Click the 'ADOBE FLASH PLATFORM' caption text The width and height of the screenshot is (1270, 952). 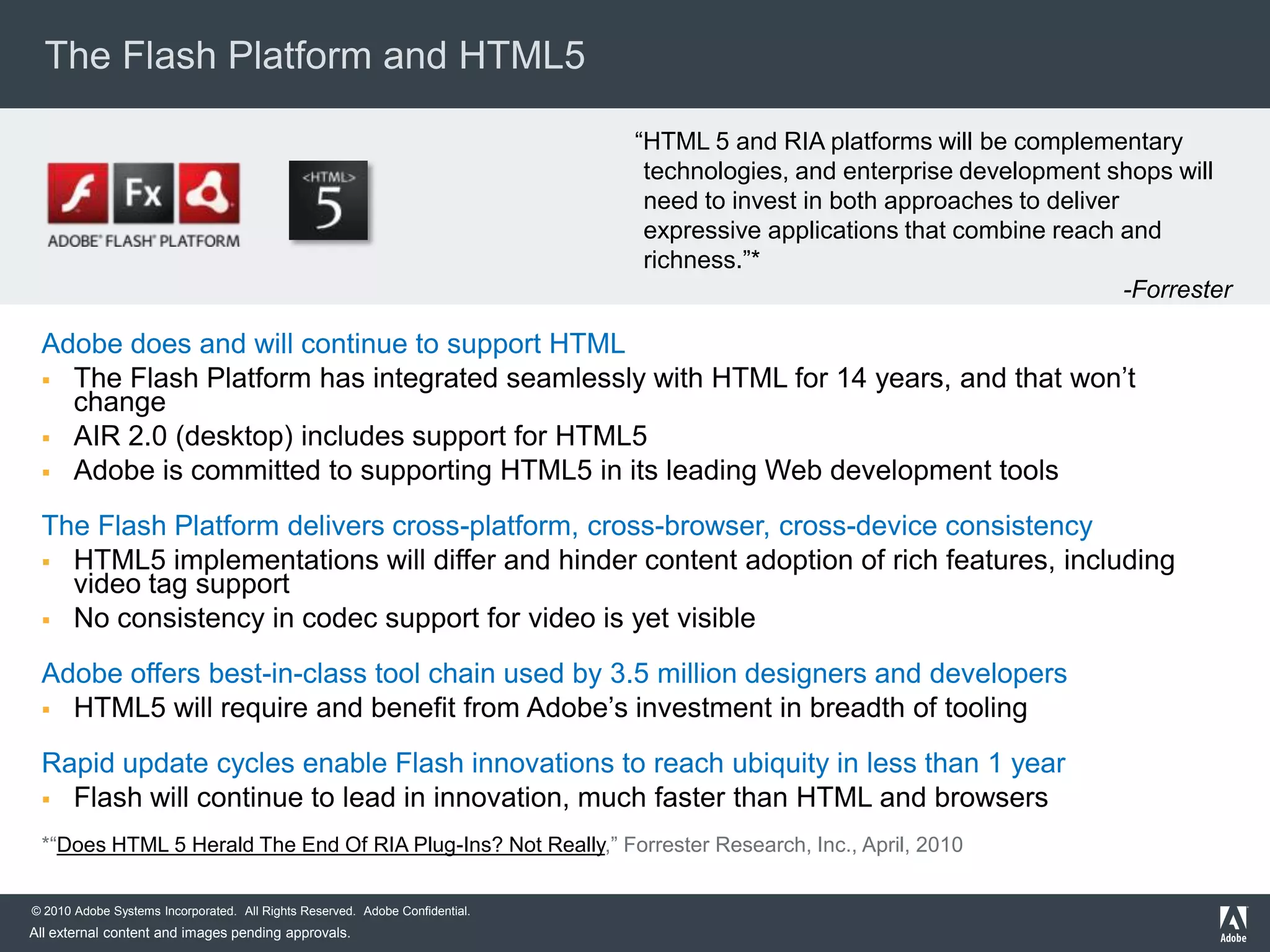coord(144,241)
